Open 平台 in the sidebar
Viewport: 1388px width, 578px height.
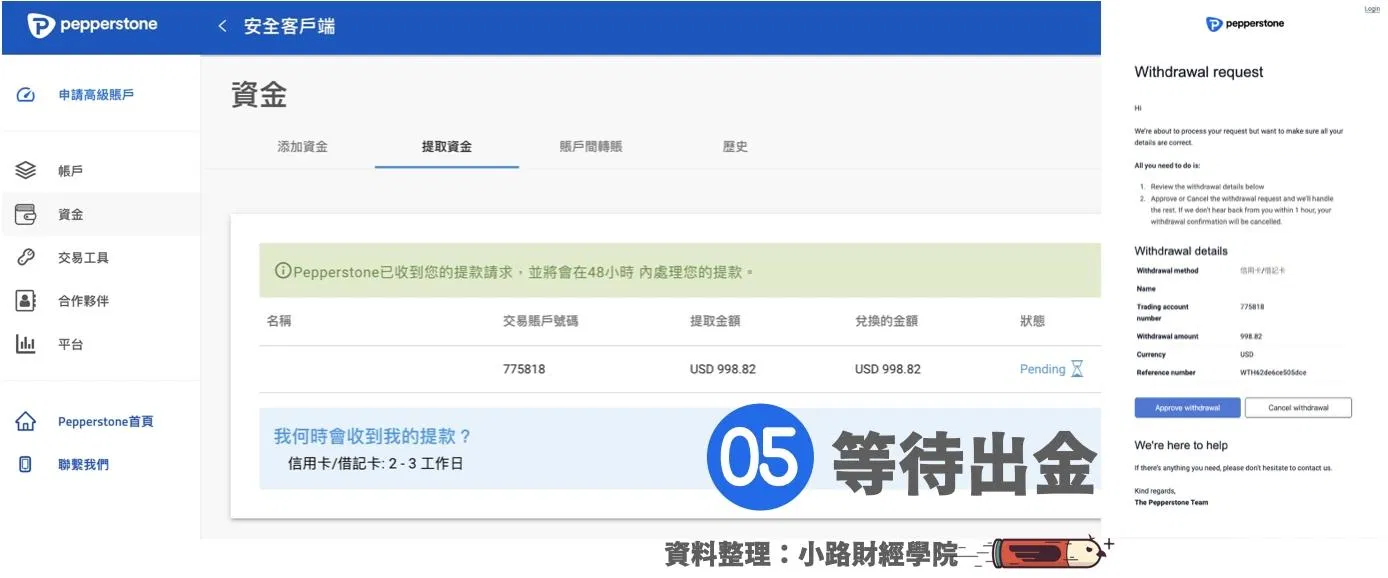[70, 344]
